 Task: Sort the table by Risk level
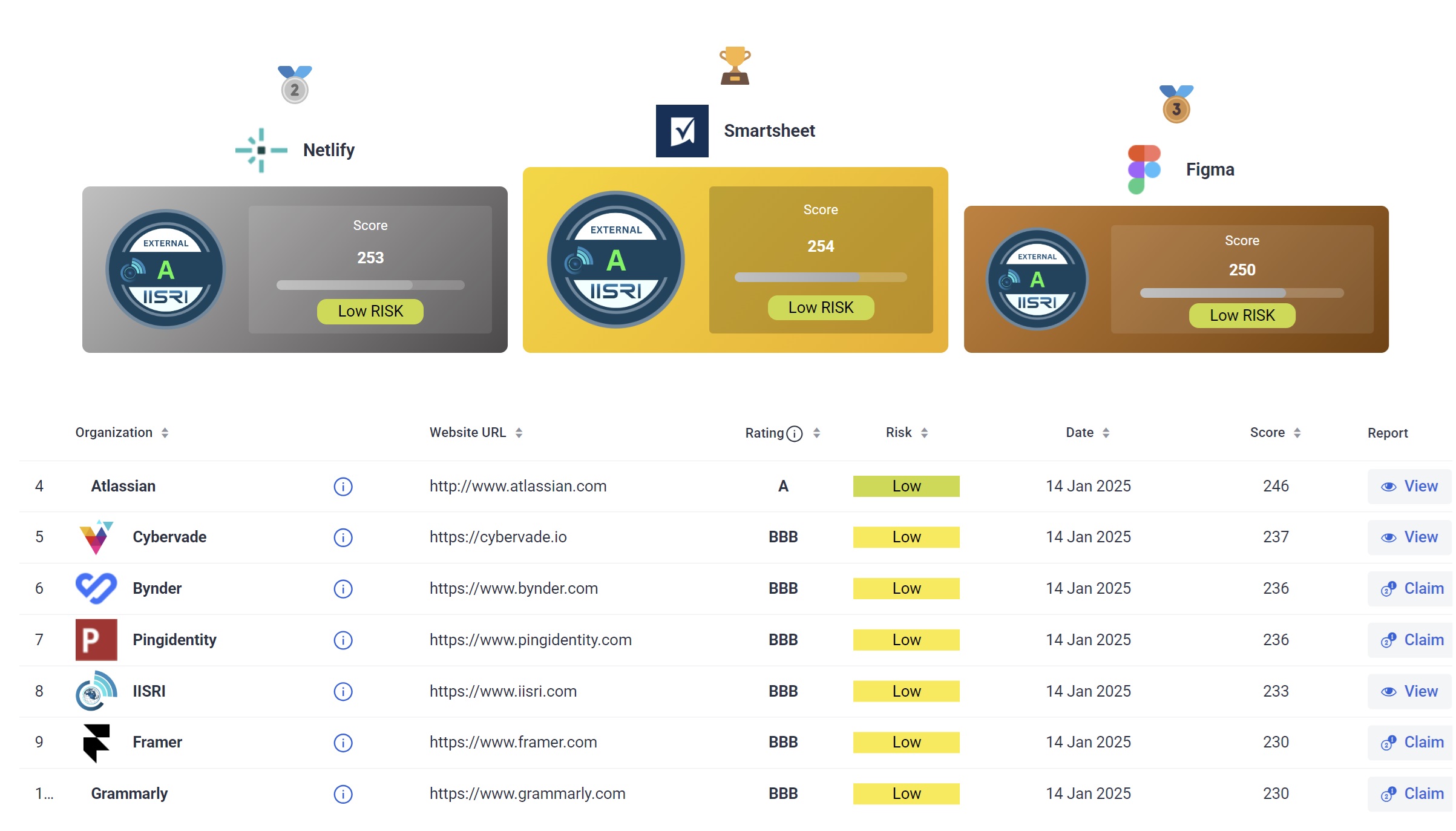pyautogui.click(x=924, y=433)
